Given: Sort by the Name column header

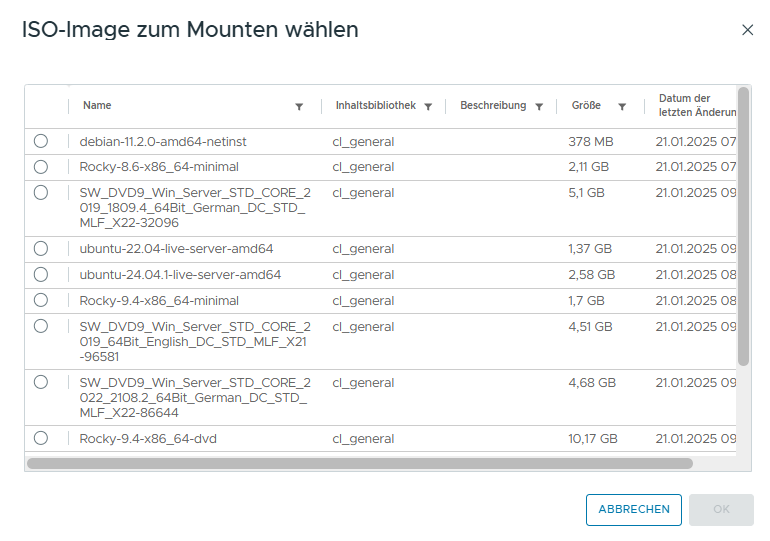Looking at the screenshot, I should click(97, 106).
